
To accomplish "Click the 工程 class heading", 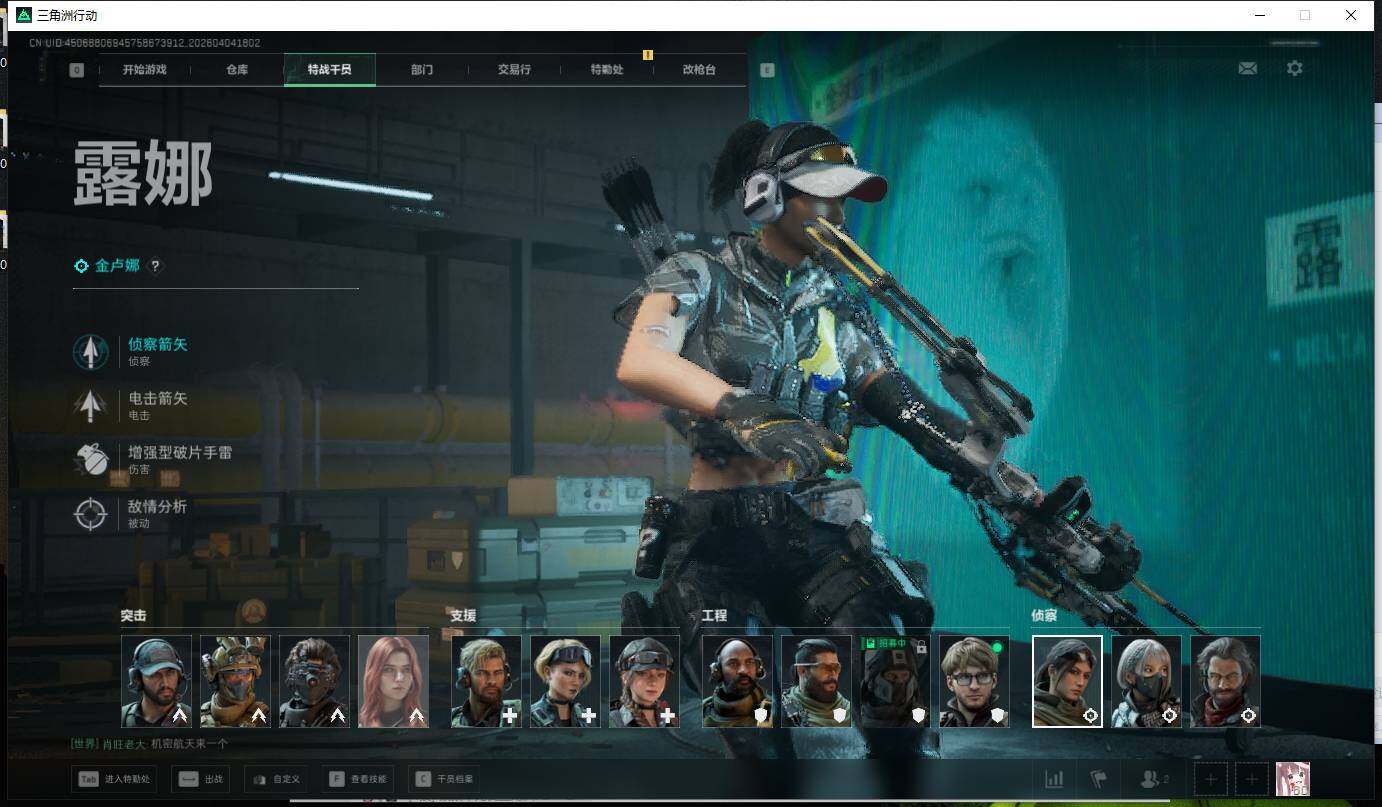I will [714, 616].
